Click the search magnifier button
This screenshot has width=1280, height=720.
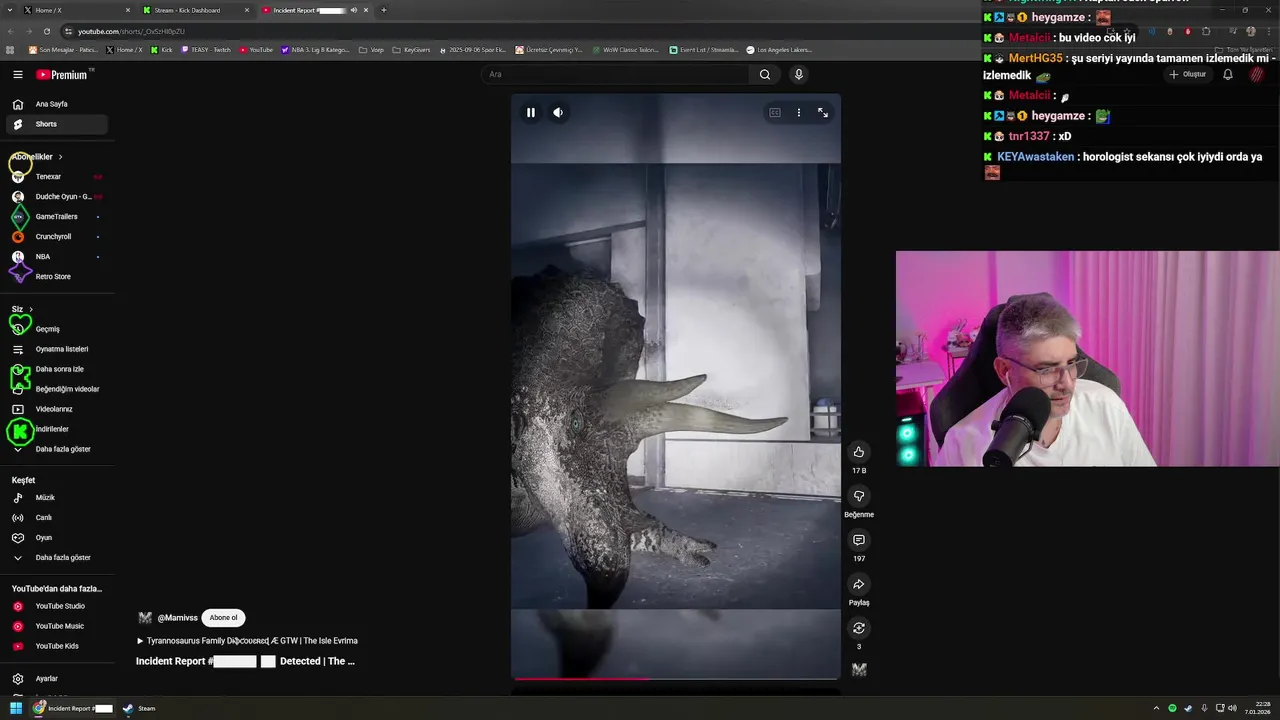tap(765, 74)
